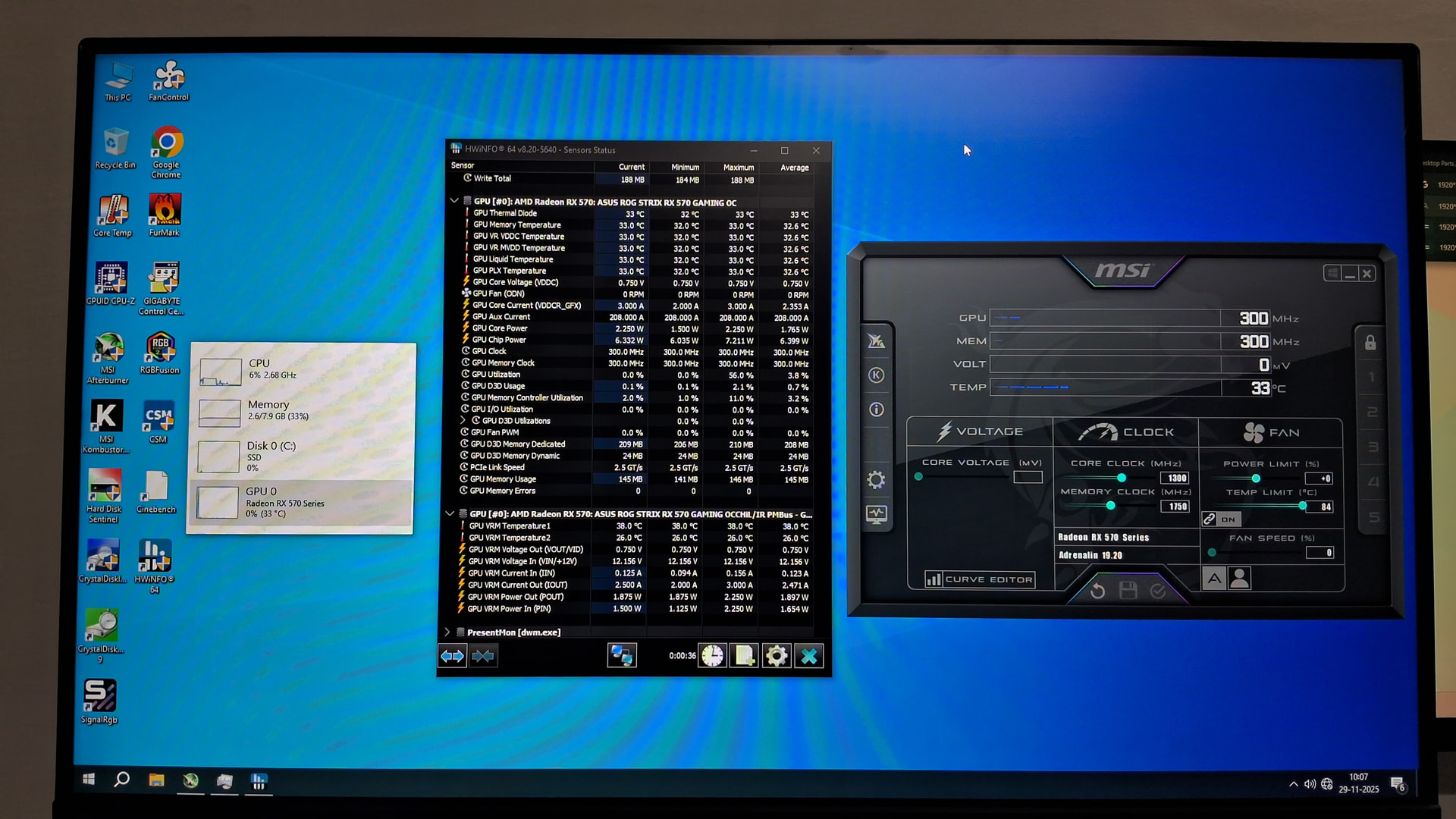1456x819 pixels.
Task: Open MSI Afterburner settings gear
Action: coord(876,480)
